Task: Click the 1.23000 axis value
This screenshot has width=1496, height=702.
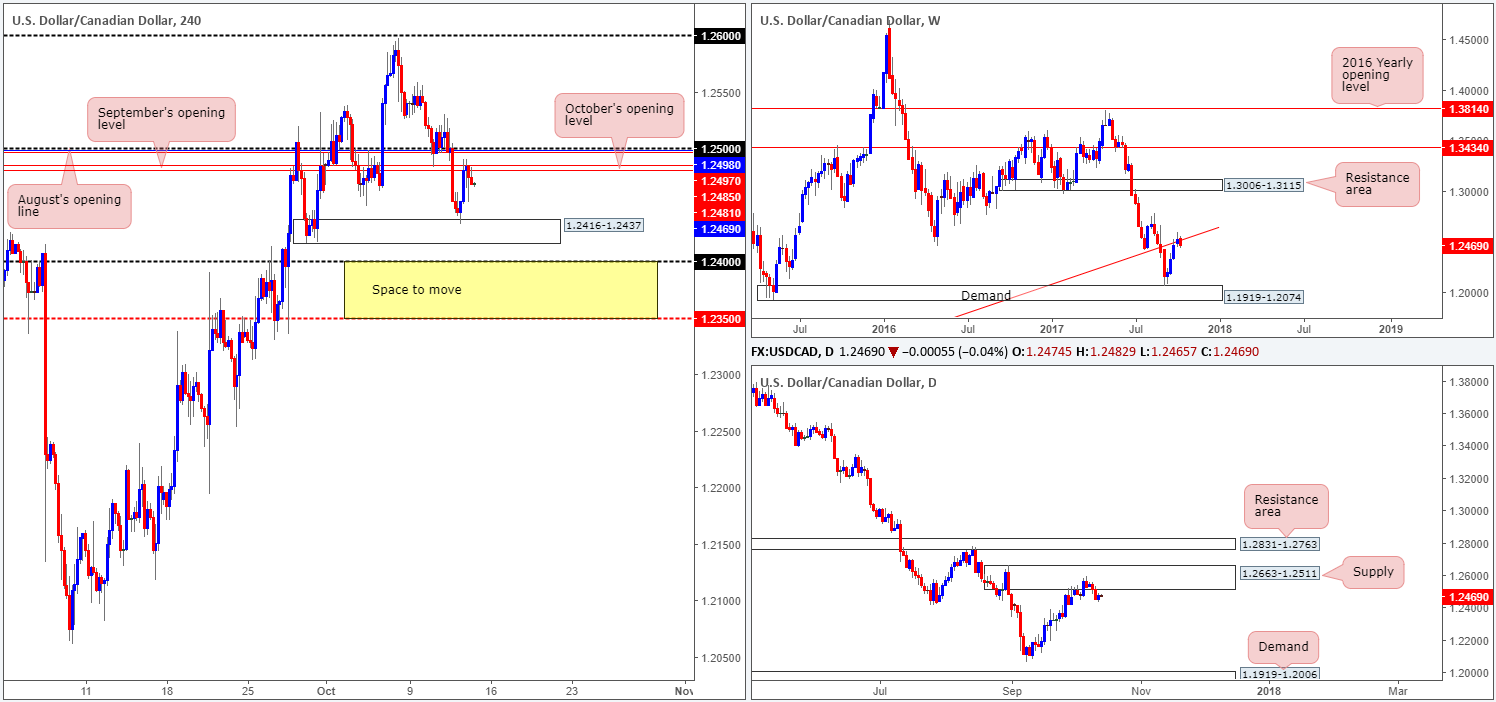Action: 719,375
